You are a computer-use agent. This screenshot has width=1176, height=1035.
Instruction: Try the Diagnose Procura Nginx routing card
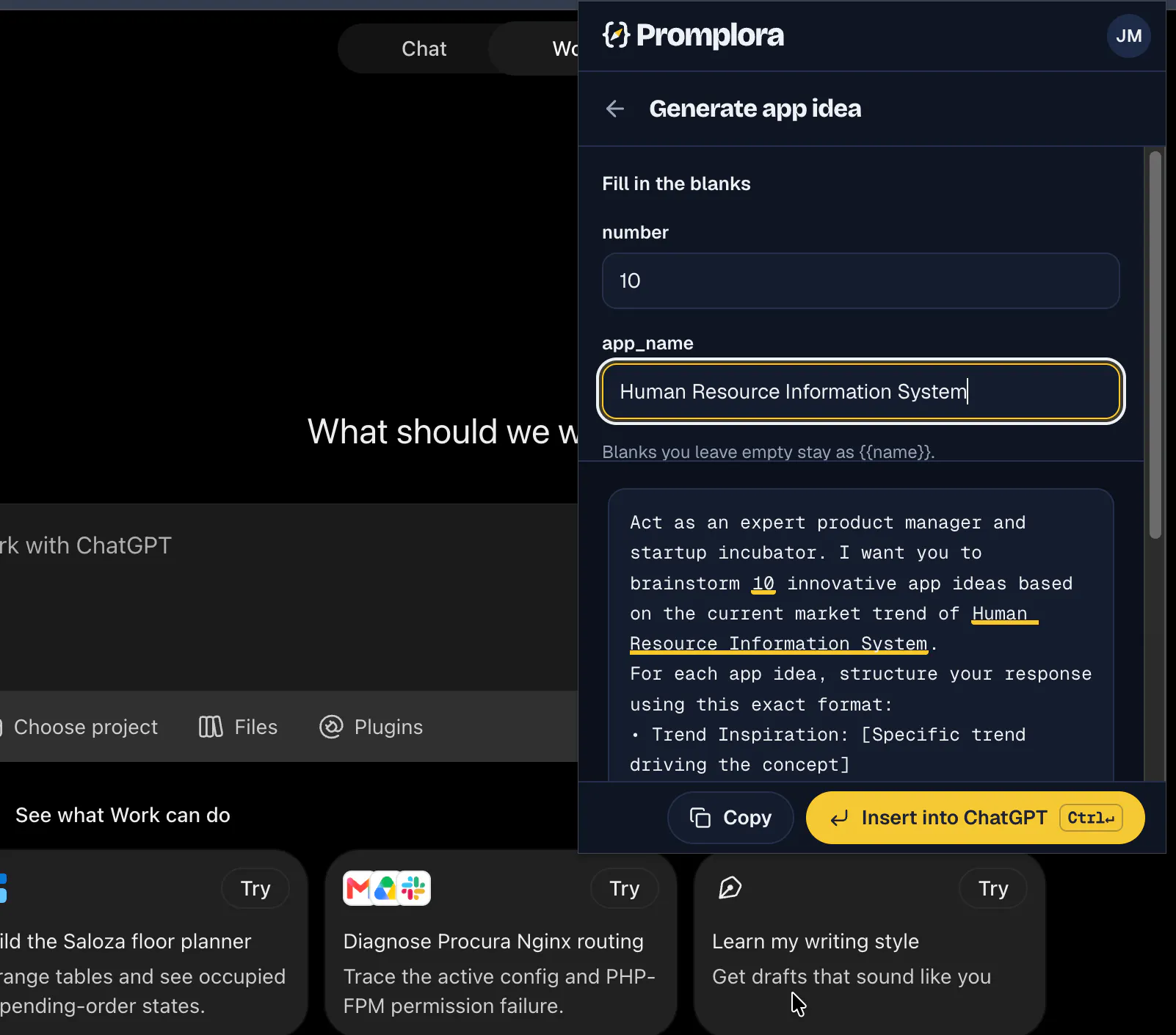click(x=625, y=888)
